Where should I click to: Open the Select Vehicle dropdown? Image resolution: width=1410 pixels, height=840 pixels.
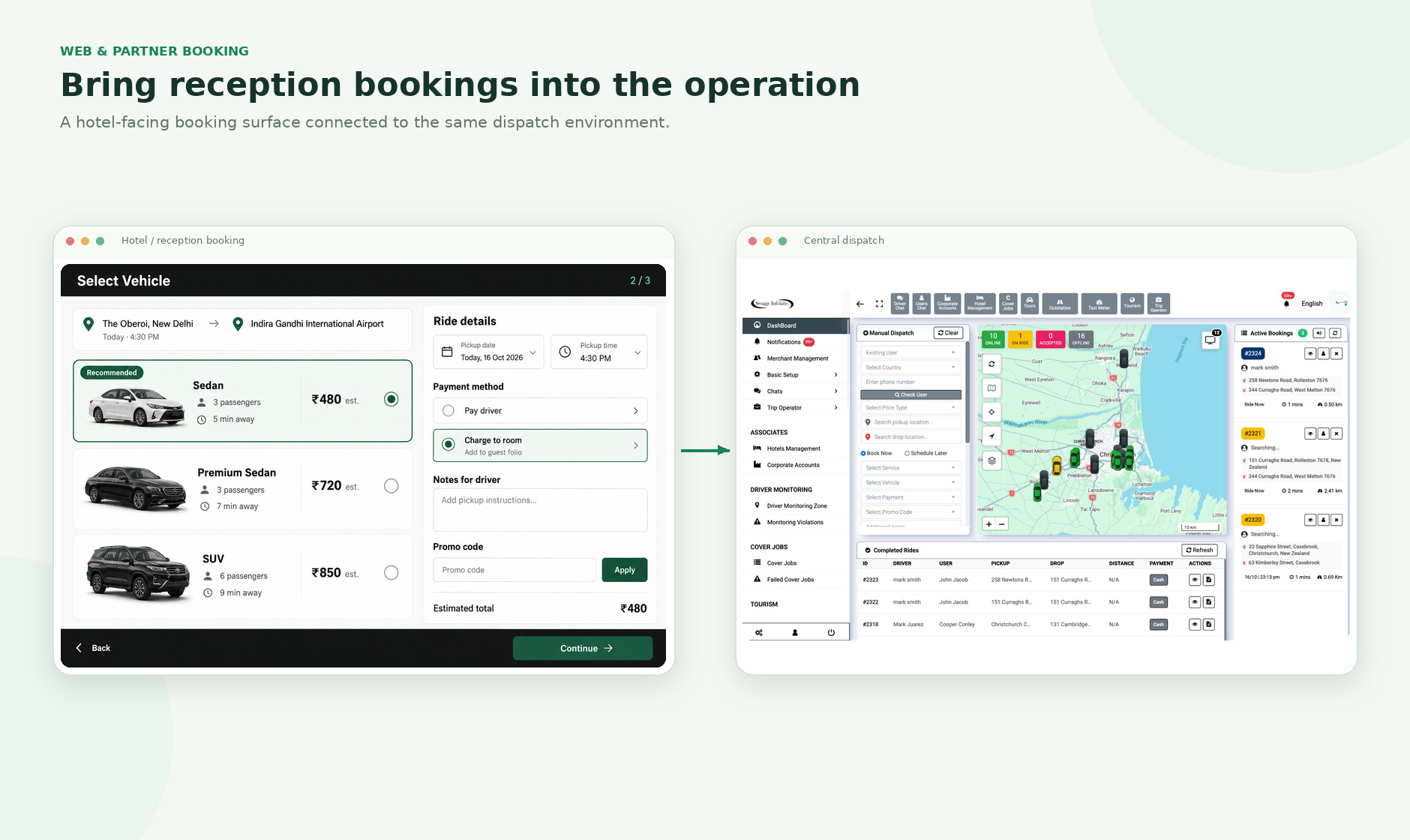click(910, 483)
